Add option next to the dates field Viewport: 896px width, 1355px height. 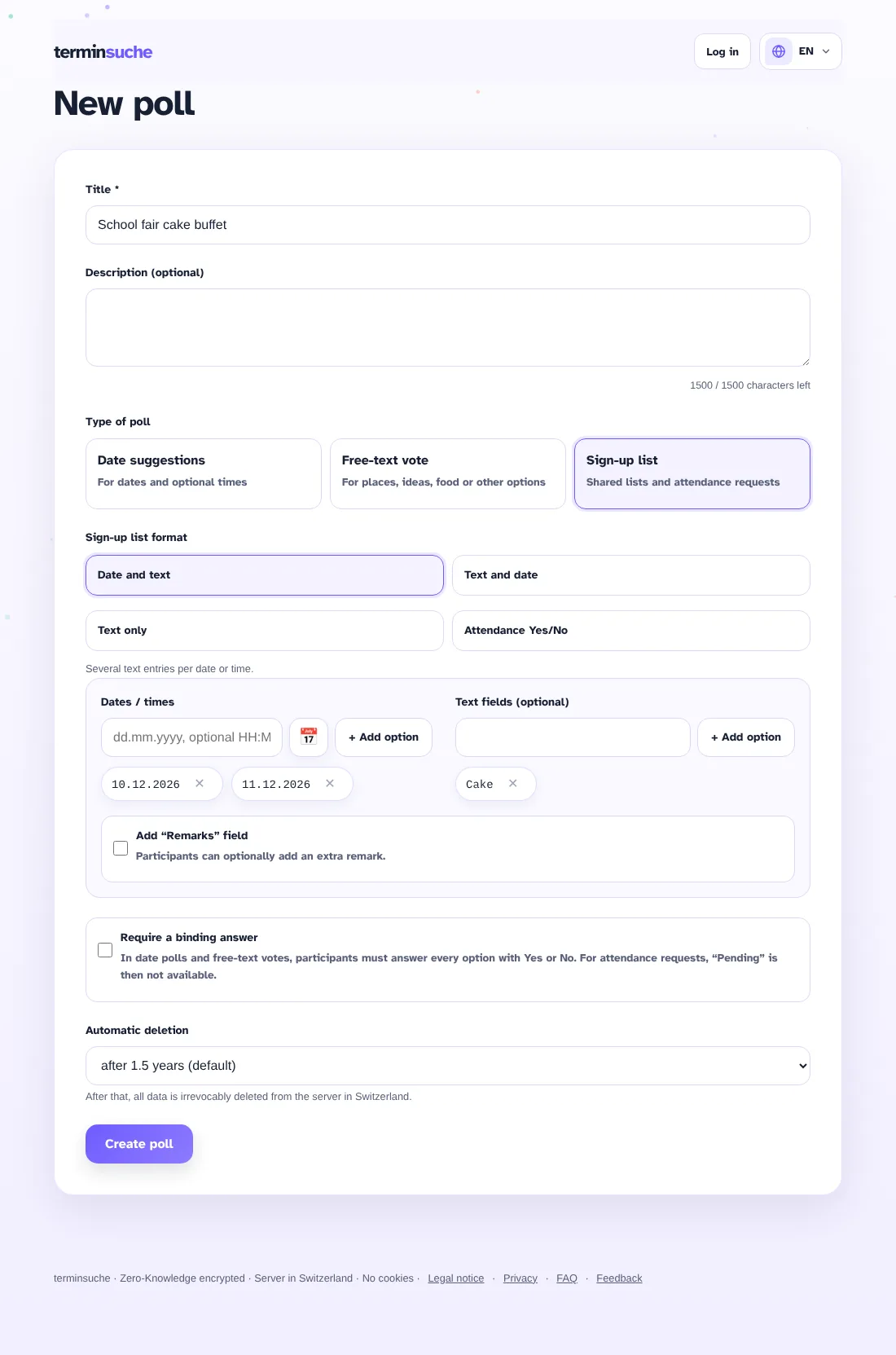384,737
